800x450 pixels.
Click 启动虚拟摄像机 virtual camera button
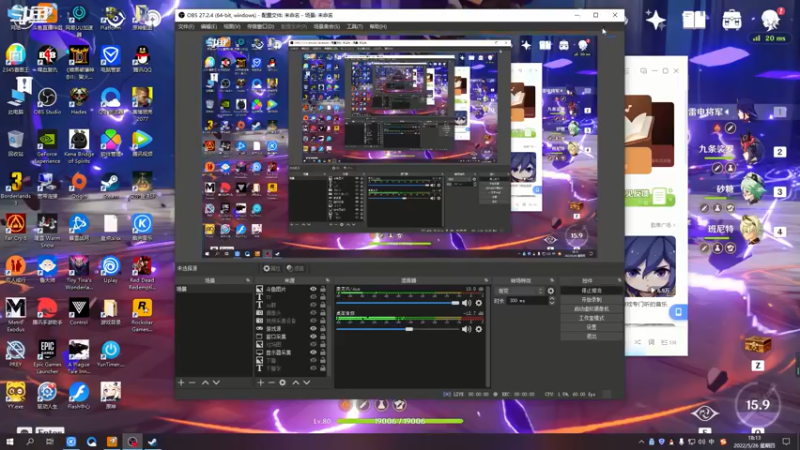[591, 309]
